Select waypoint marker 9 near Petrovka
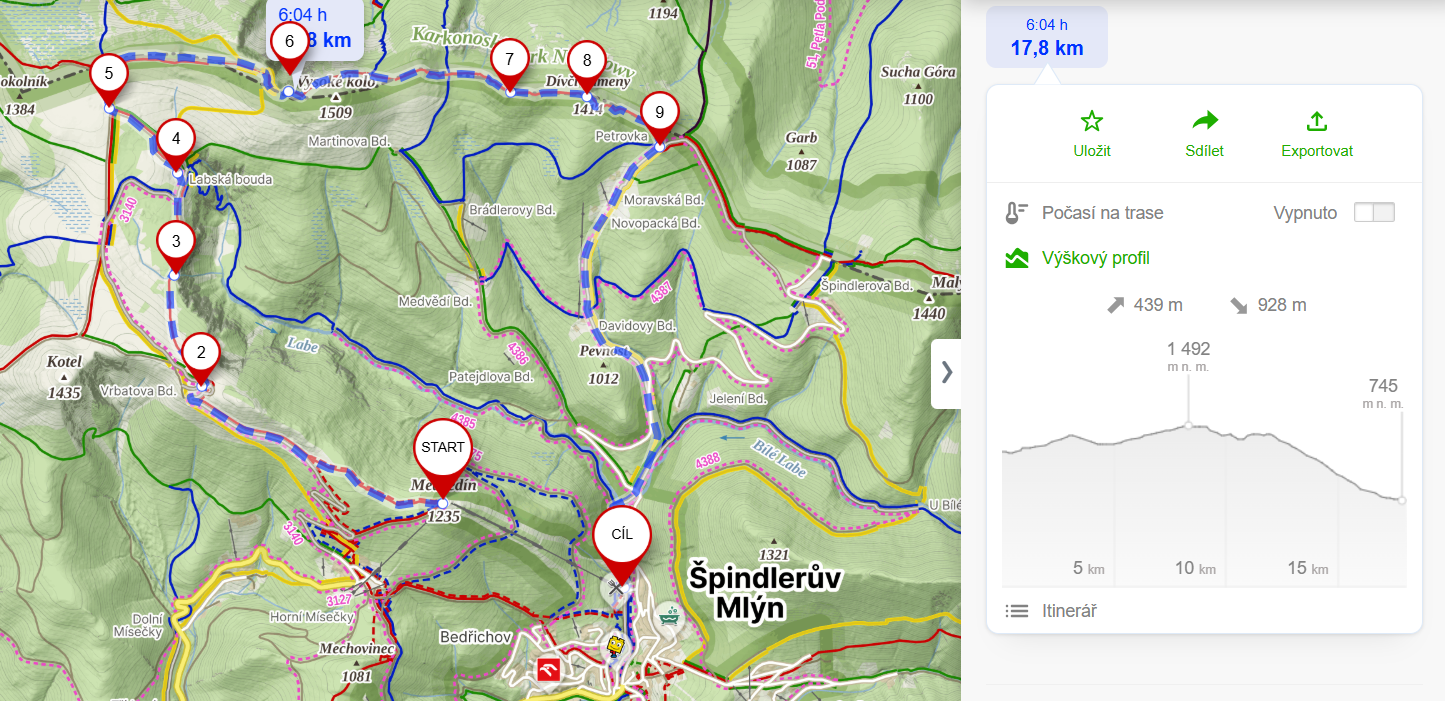Screen dimensions: 1445x701 coord(658,112)
